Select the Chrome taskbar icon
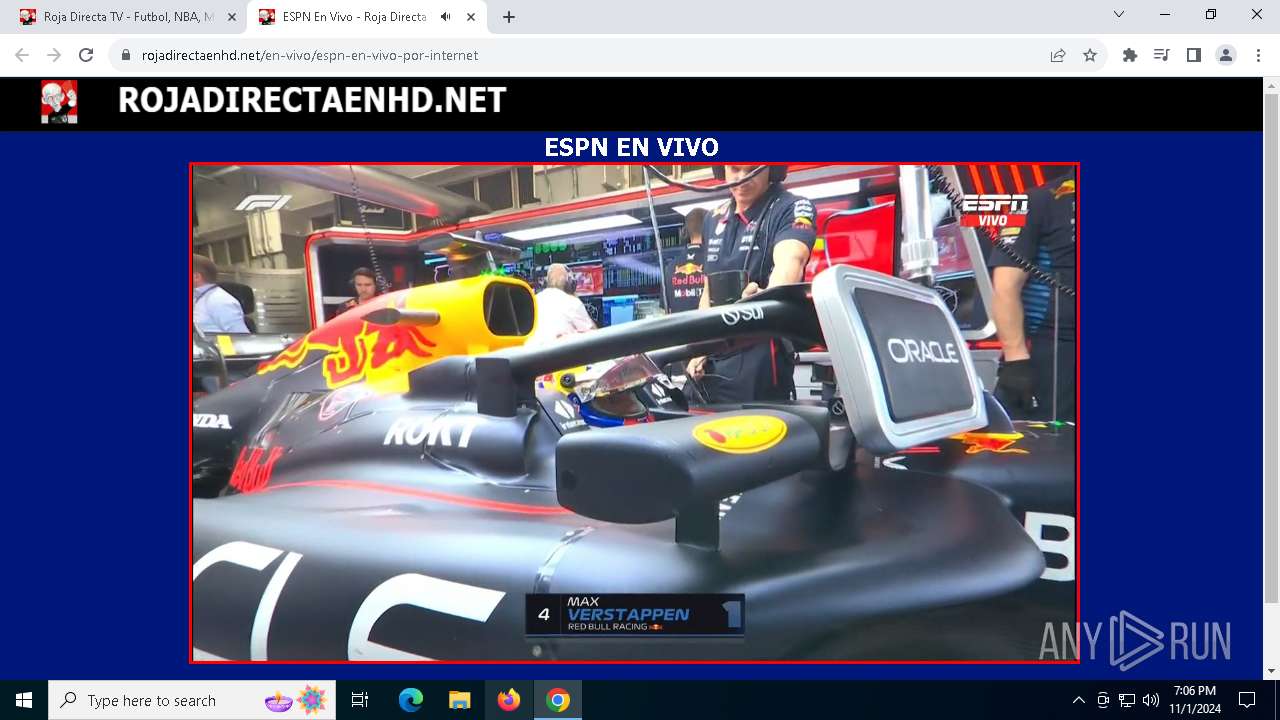This screenshot has width=1280, height=720. [558, 700]
